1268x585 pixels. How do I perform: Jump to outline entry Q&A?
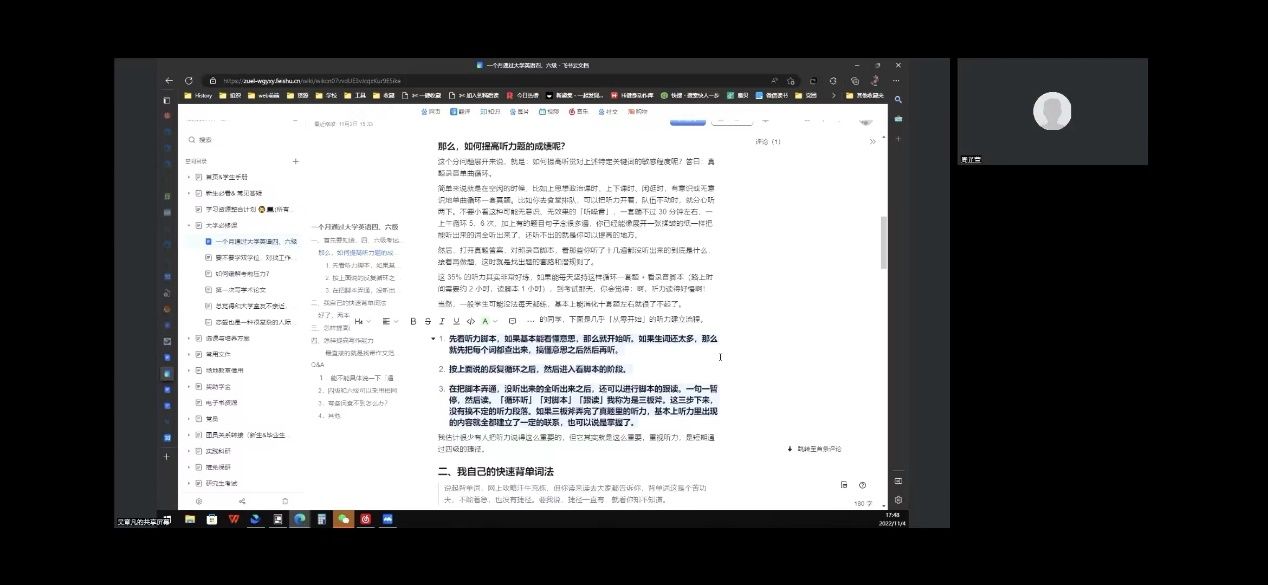pyautogui.click(x=317, y=365)
